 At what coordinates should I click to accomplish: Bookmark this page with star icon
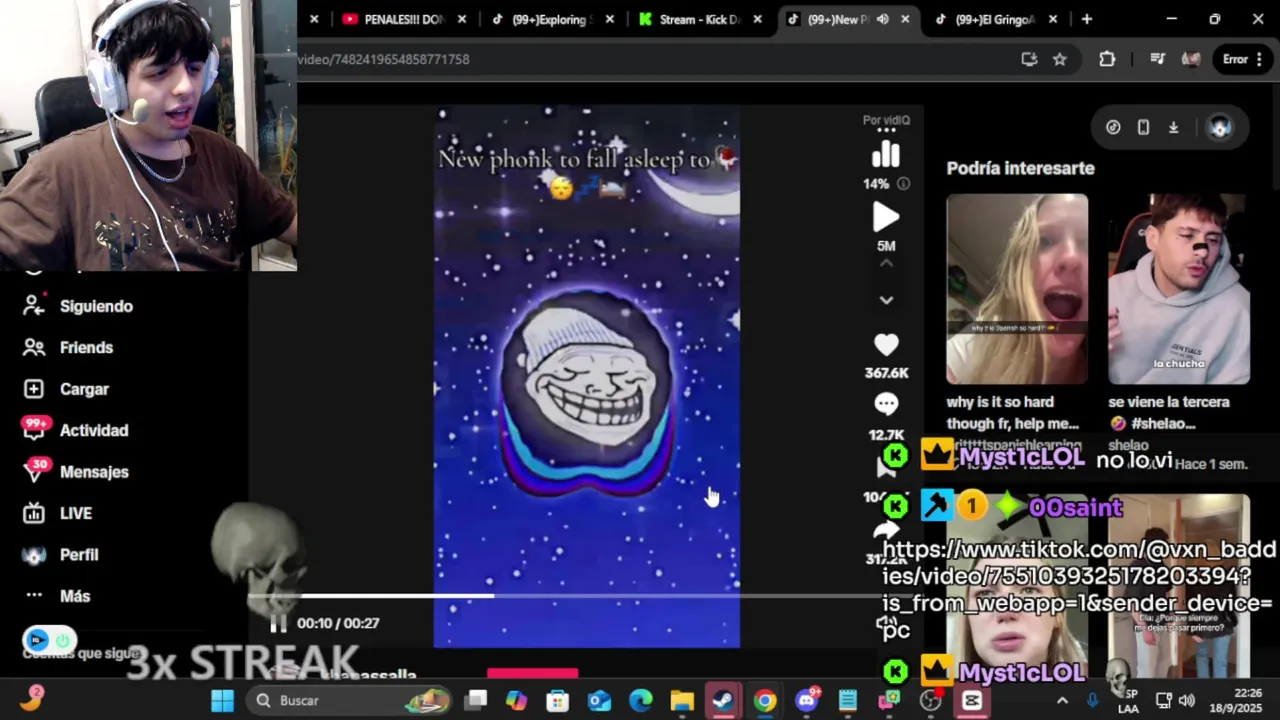1060,59
